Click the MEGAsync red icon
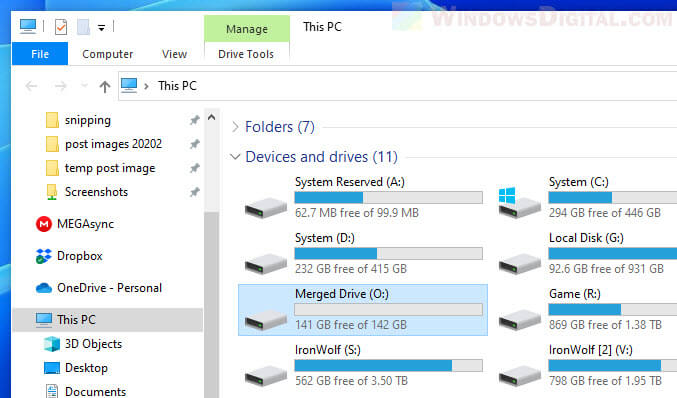677x398 pixels. (44, 224)
